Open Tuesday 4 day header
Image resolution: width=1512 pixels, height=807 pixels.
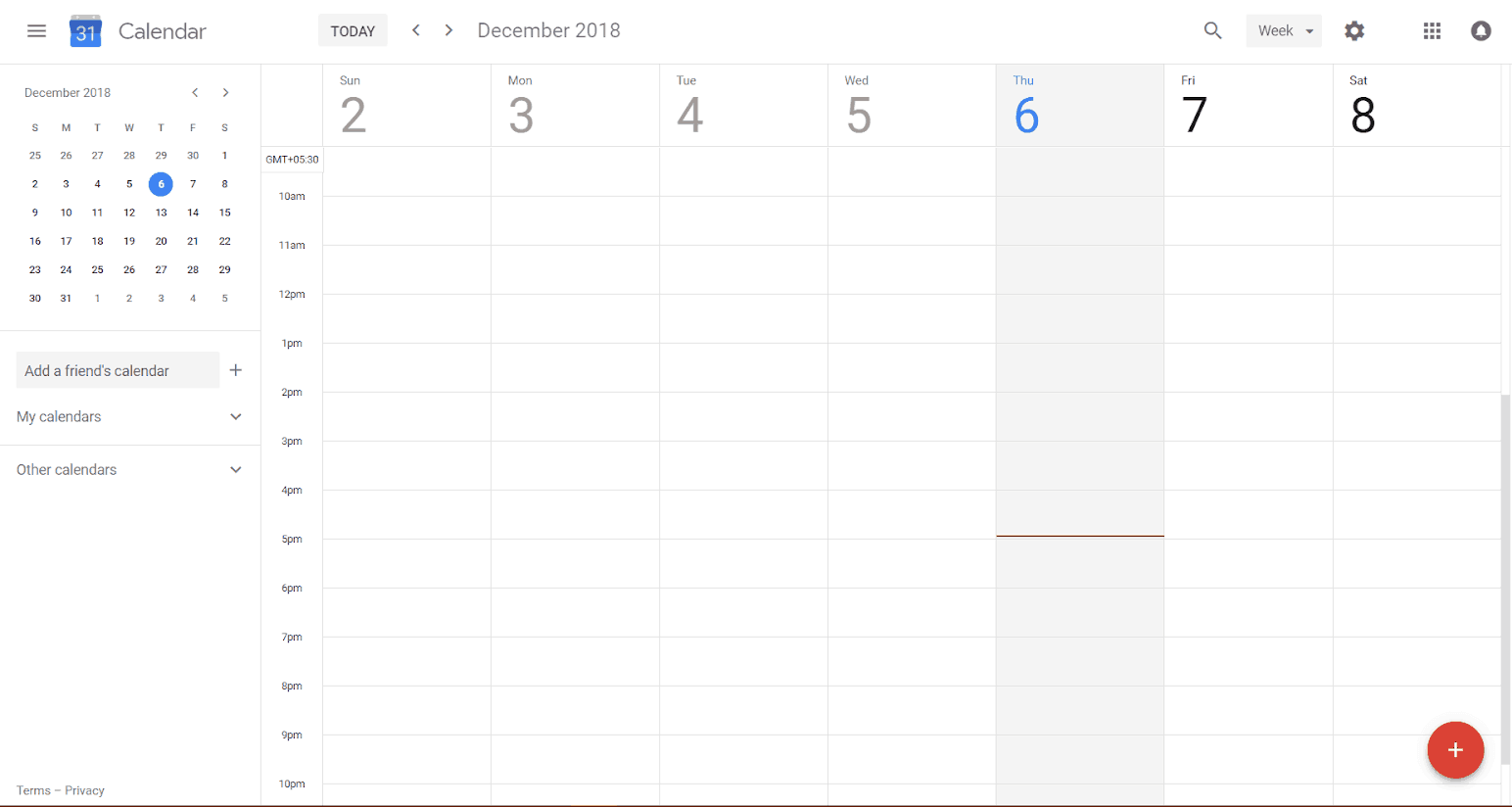pos(689,107)
